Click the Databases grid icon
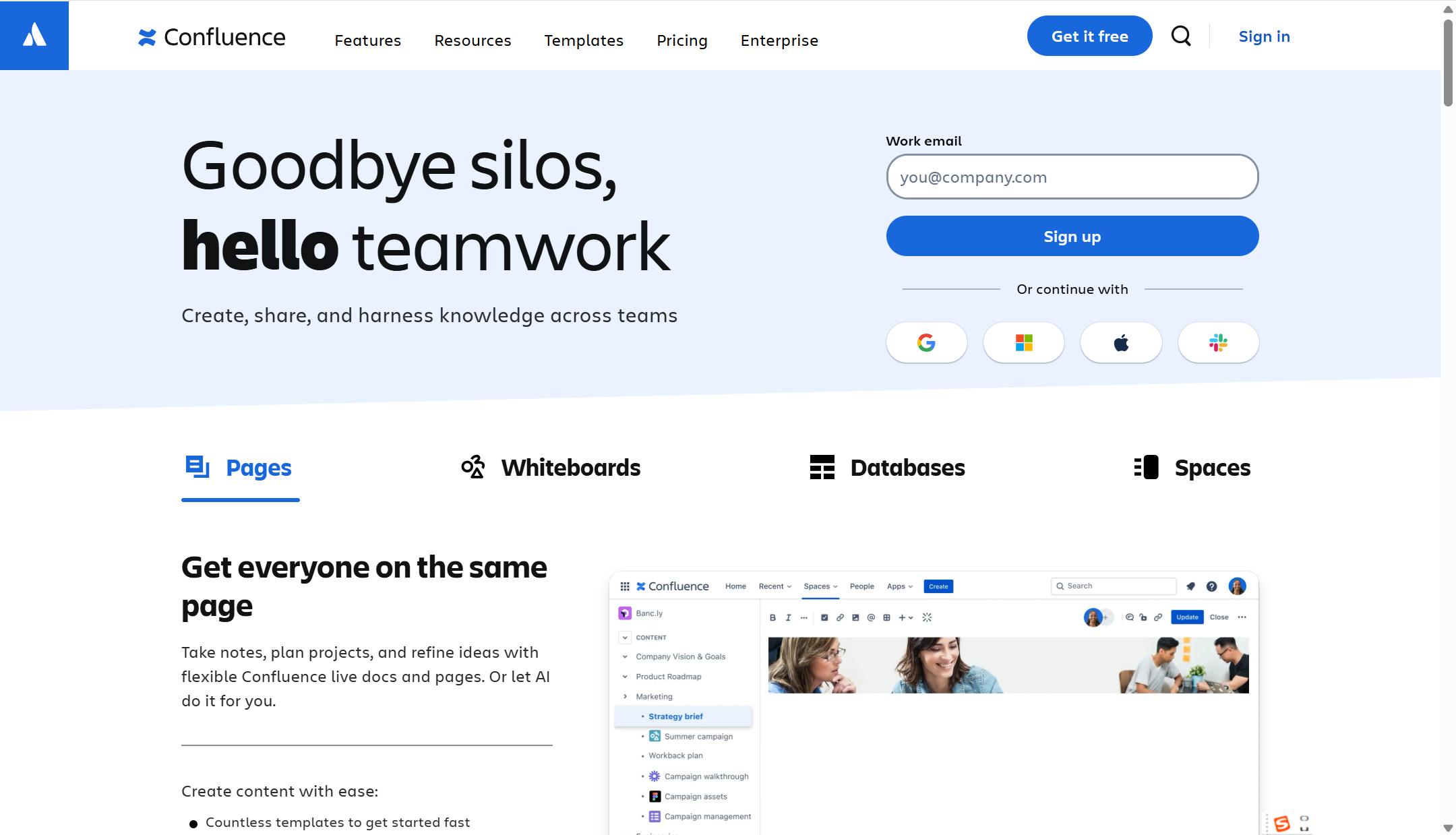The image size is (1456, 835). 822,467
